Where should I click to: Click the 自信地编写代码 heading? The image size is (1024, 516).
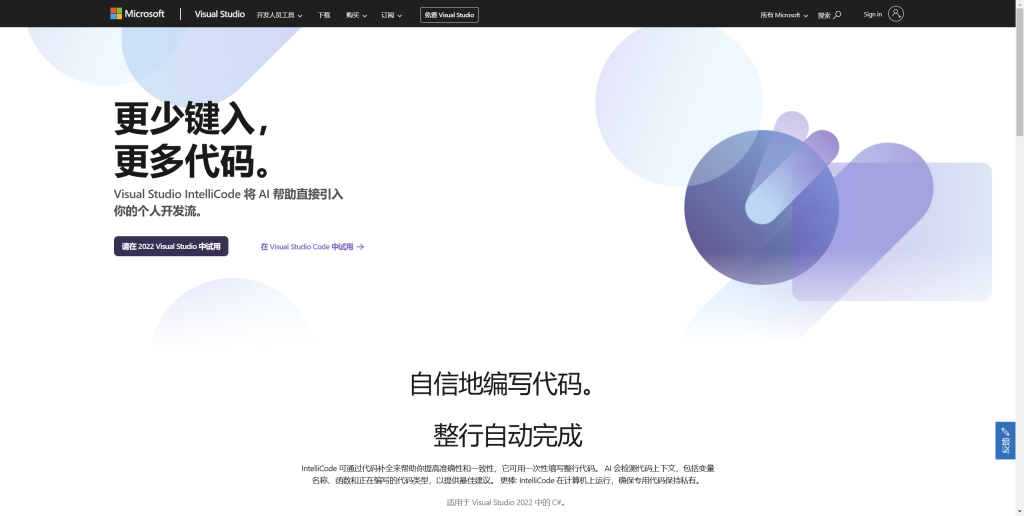(502, 384)
